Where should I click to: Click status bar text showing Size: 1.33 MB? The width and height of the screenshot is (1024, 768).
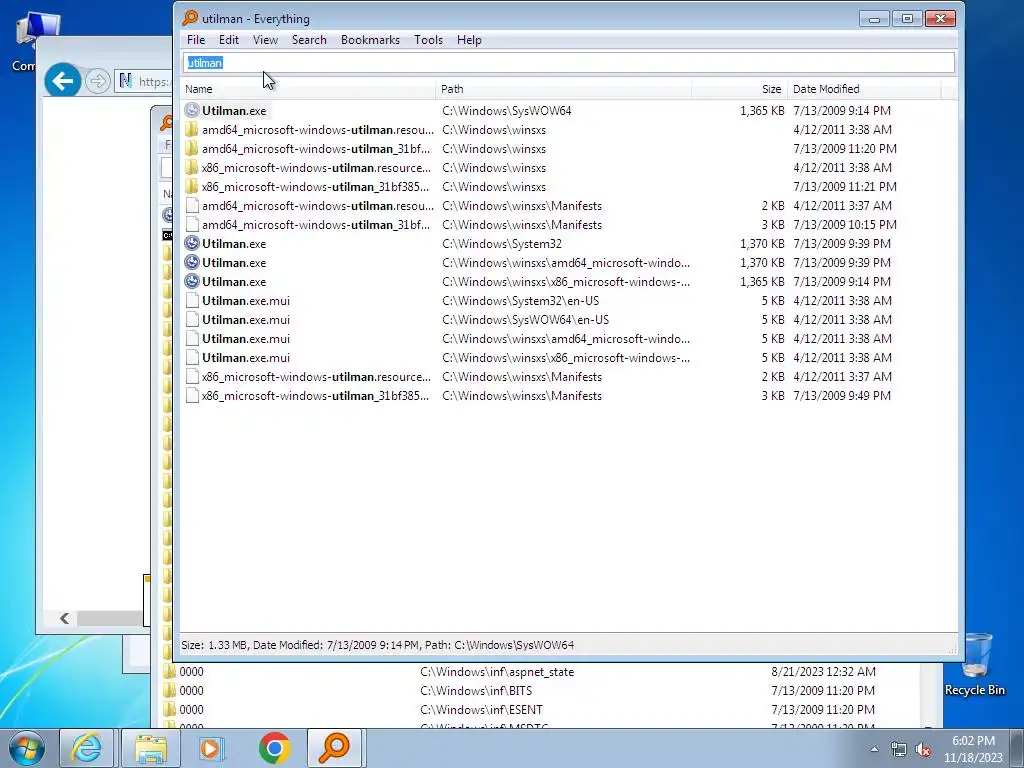pyautogui.click(x=377, y=645)
